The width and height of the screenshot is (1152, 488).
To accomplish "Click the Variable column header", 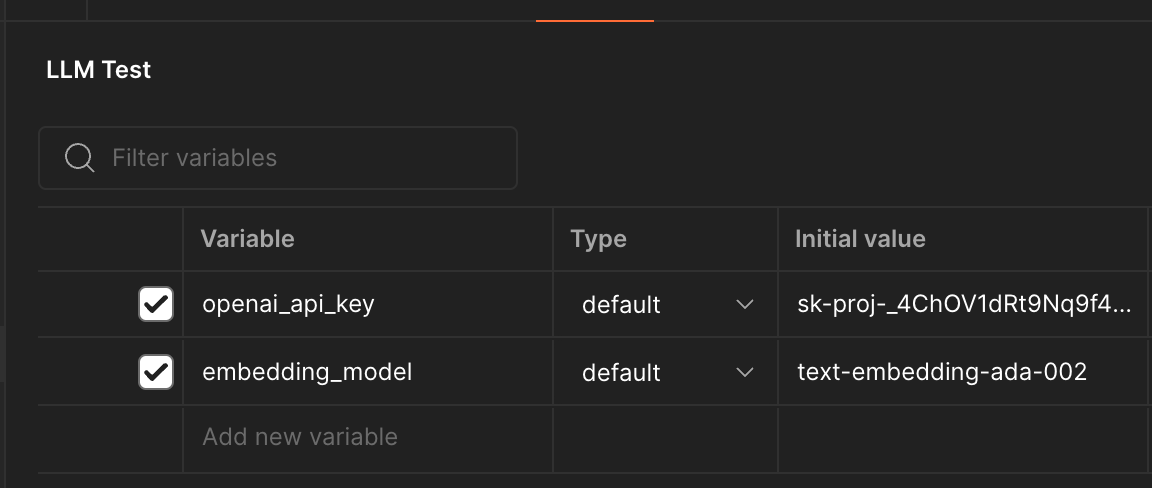I will pyautogui.click(x=247, y=239).
